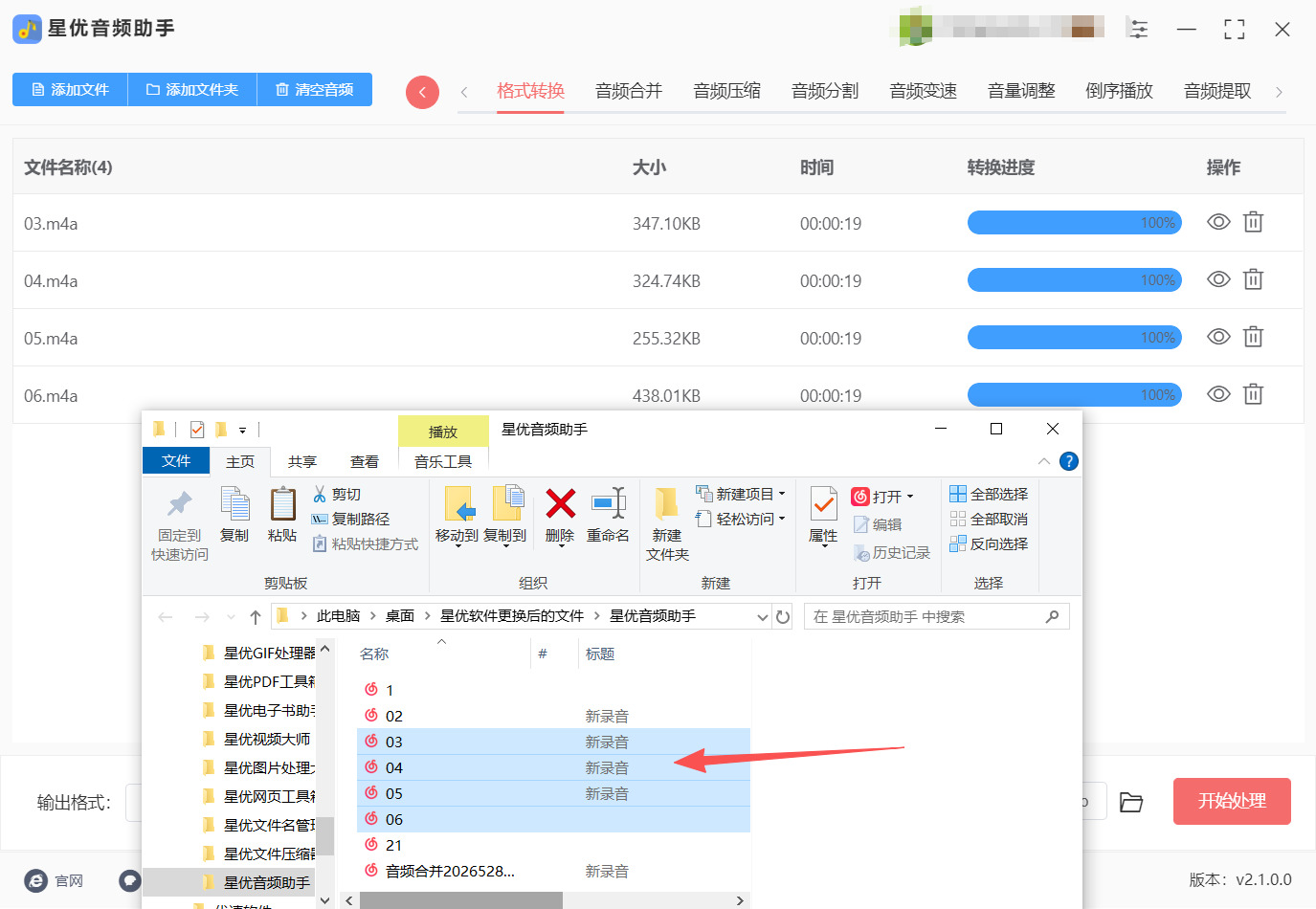
Task: Switch to 音频合并 tab
Action: point(629,91)
